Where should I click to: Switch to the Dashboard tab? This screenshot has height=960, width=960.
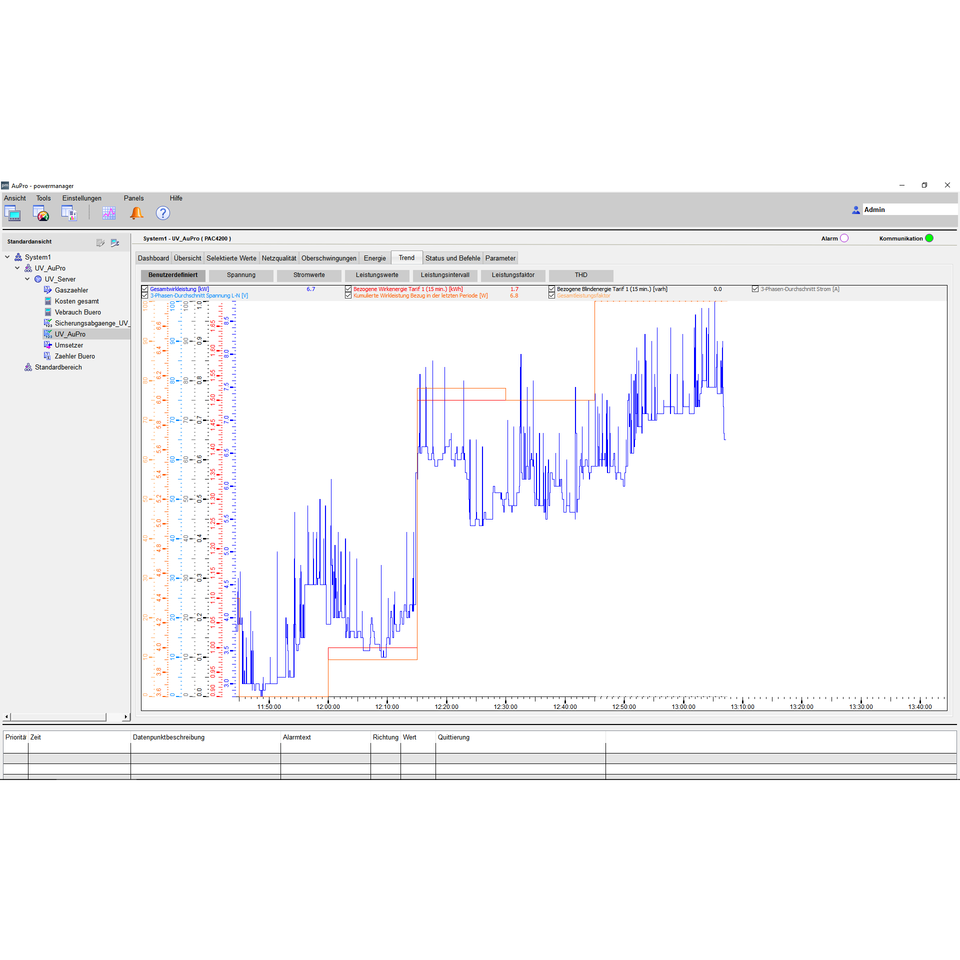point(153,258)
